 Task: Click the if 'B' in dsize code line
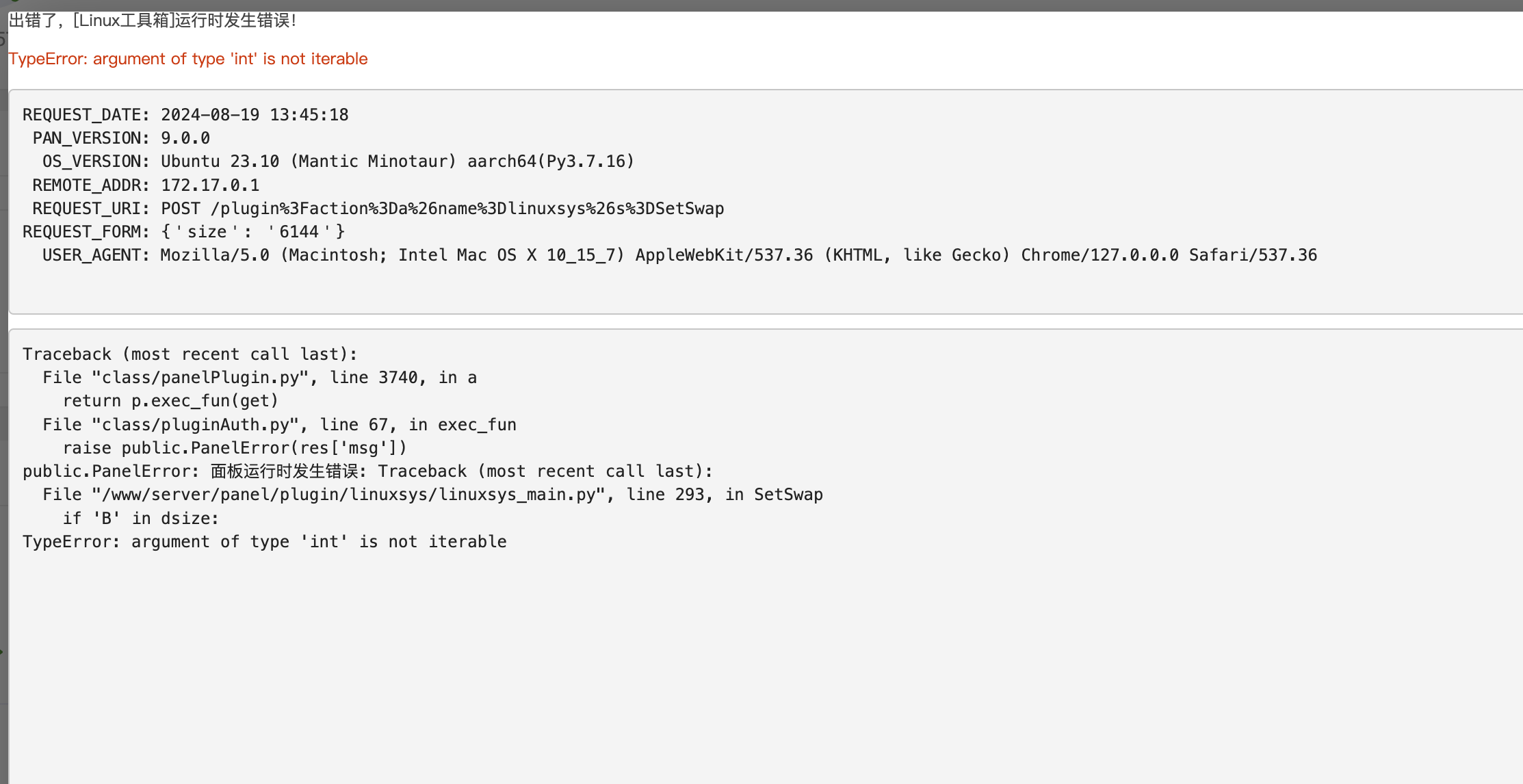[141, 519]
